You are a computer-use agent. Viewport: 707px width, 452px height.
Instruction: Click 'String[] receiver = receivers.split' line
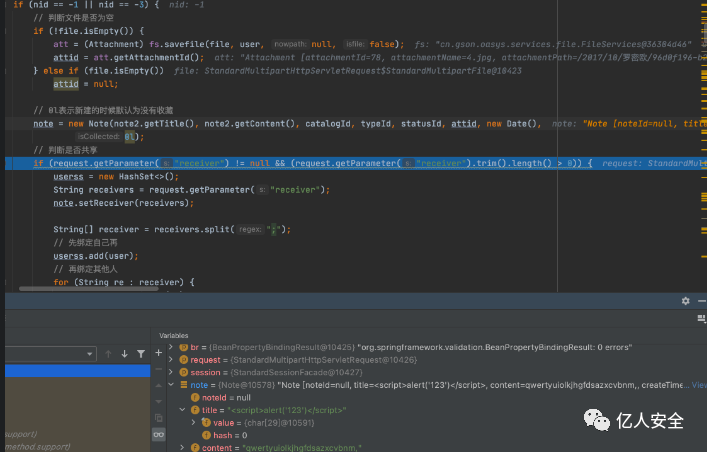[x=172, y=229]
